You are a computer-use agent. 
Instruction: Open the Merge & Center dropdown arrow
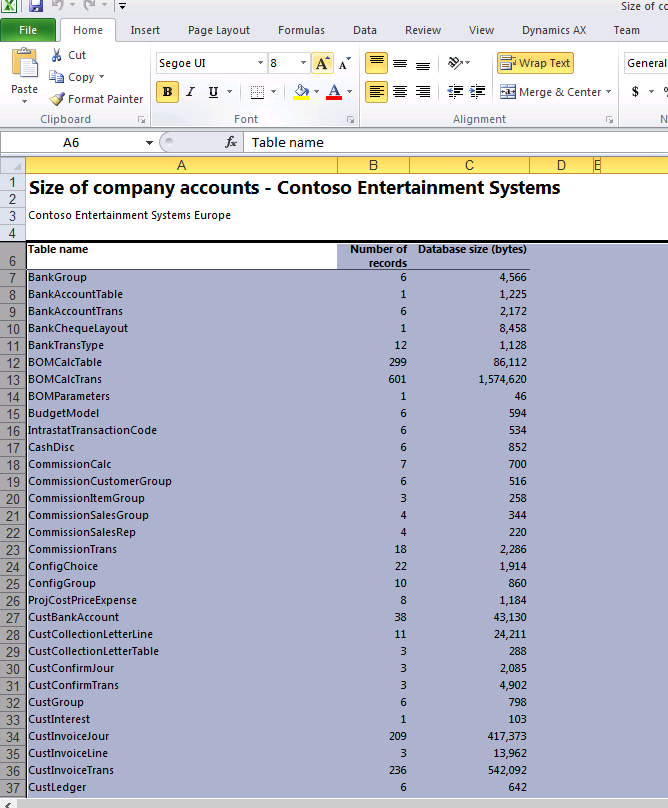coord(608,92)
